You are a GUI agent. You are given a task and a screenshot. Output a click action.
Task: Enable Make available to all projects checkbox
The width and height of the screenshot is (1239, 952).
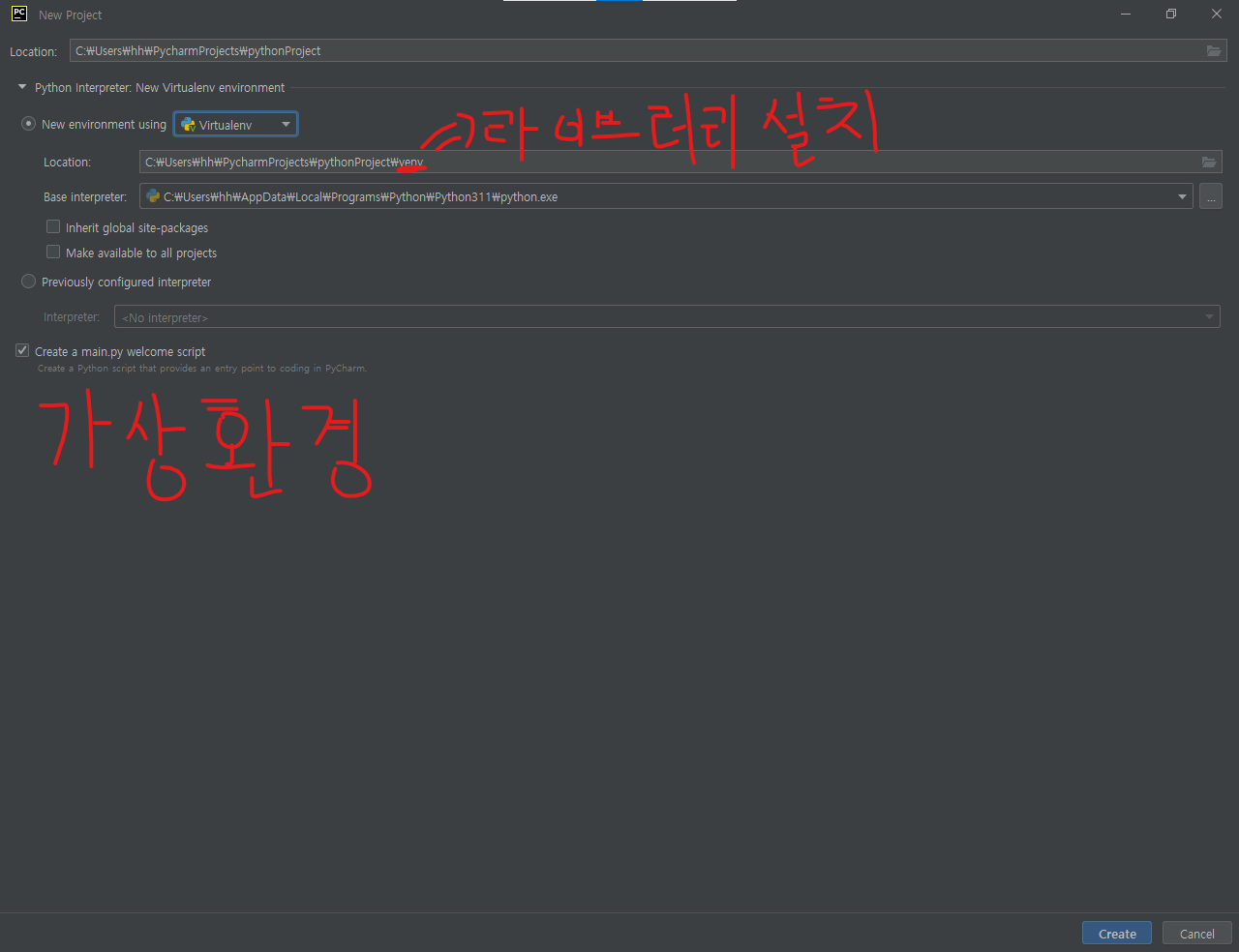(53, 252)
